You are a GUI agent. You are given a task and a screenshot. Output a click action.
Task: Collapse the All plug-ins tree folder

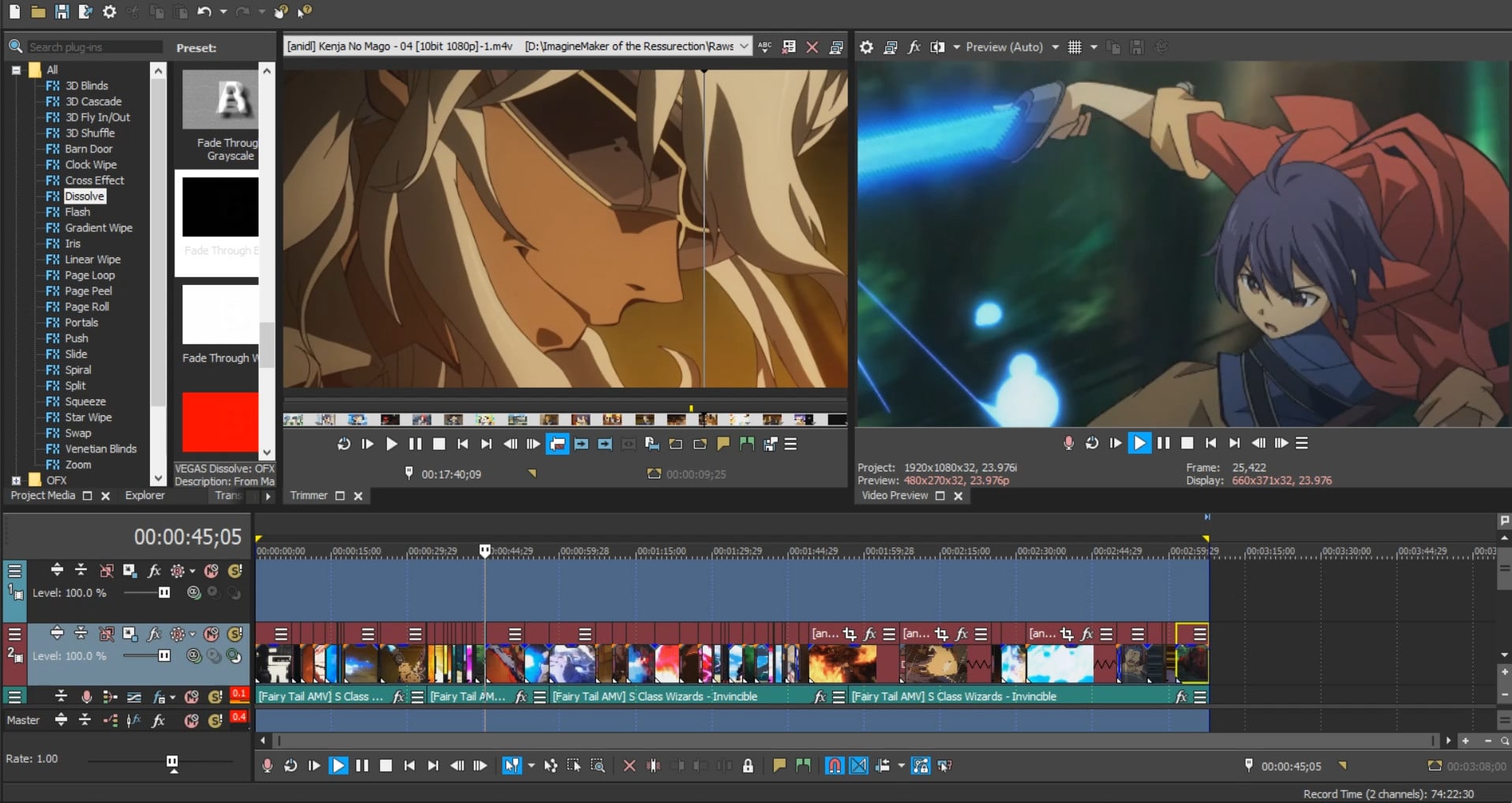coord(16,69)
